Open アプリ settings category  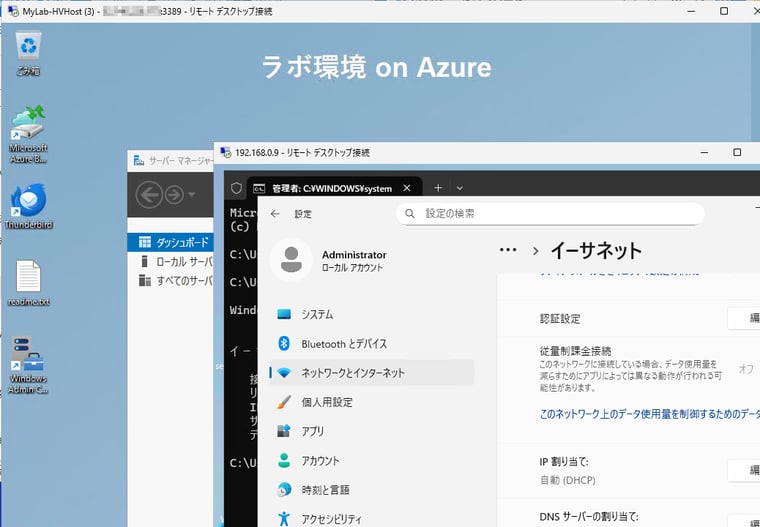371,431
